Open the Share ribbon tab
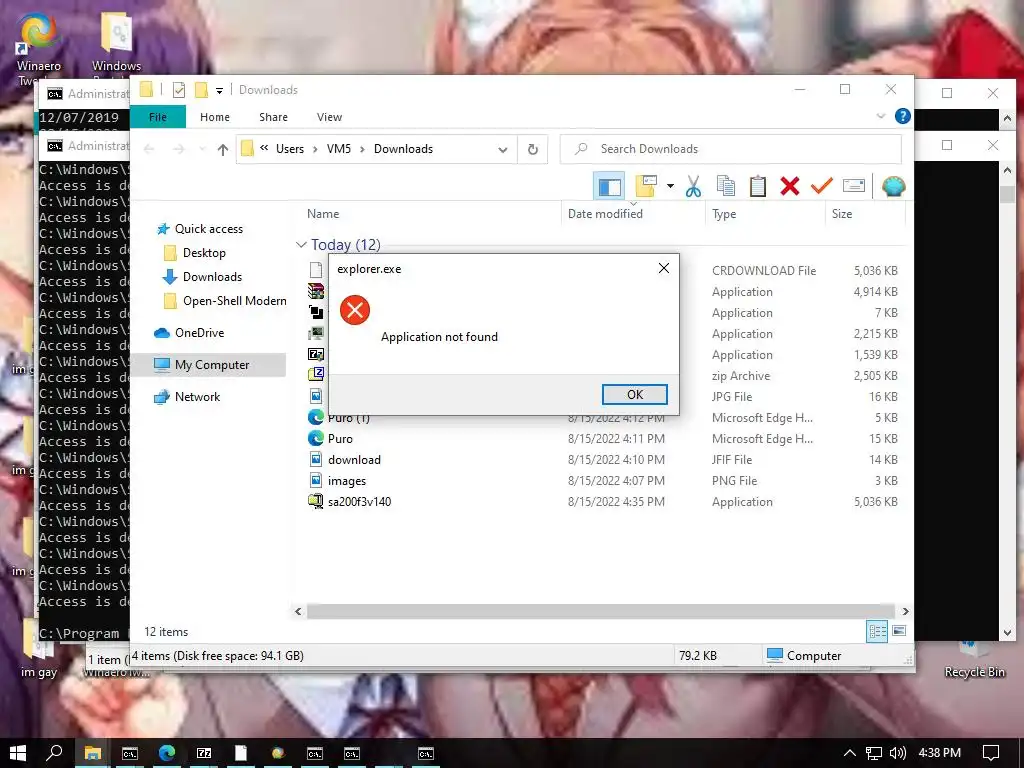 (x=273, y=117)
